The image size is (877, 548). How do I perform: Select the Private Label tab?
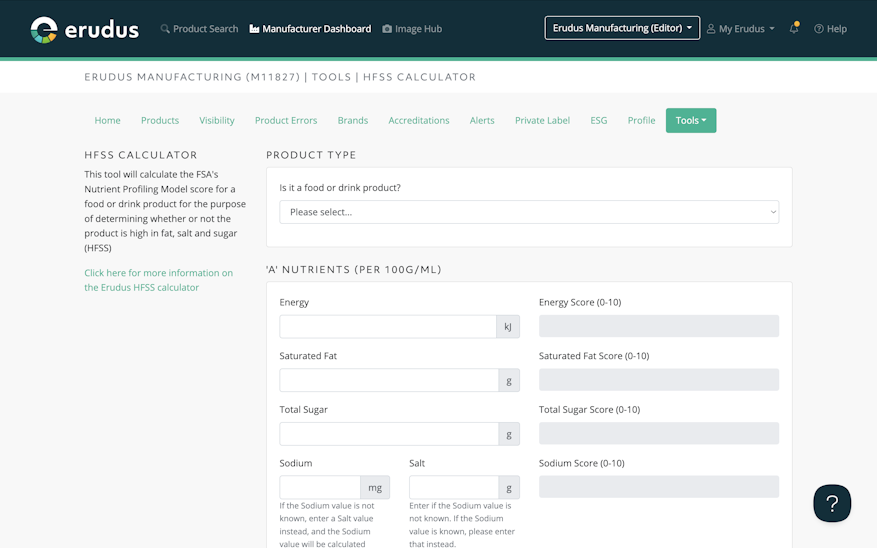pyautogui.click(x=542, y=120)
